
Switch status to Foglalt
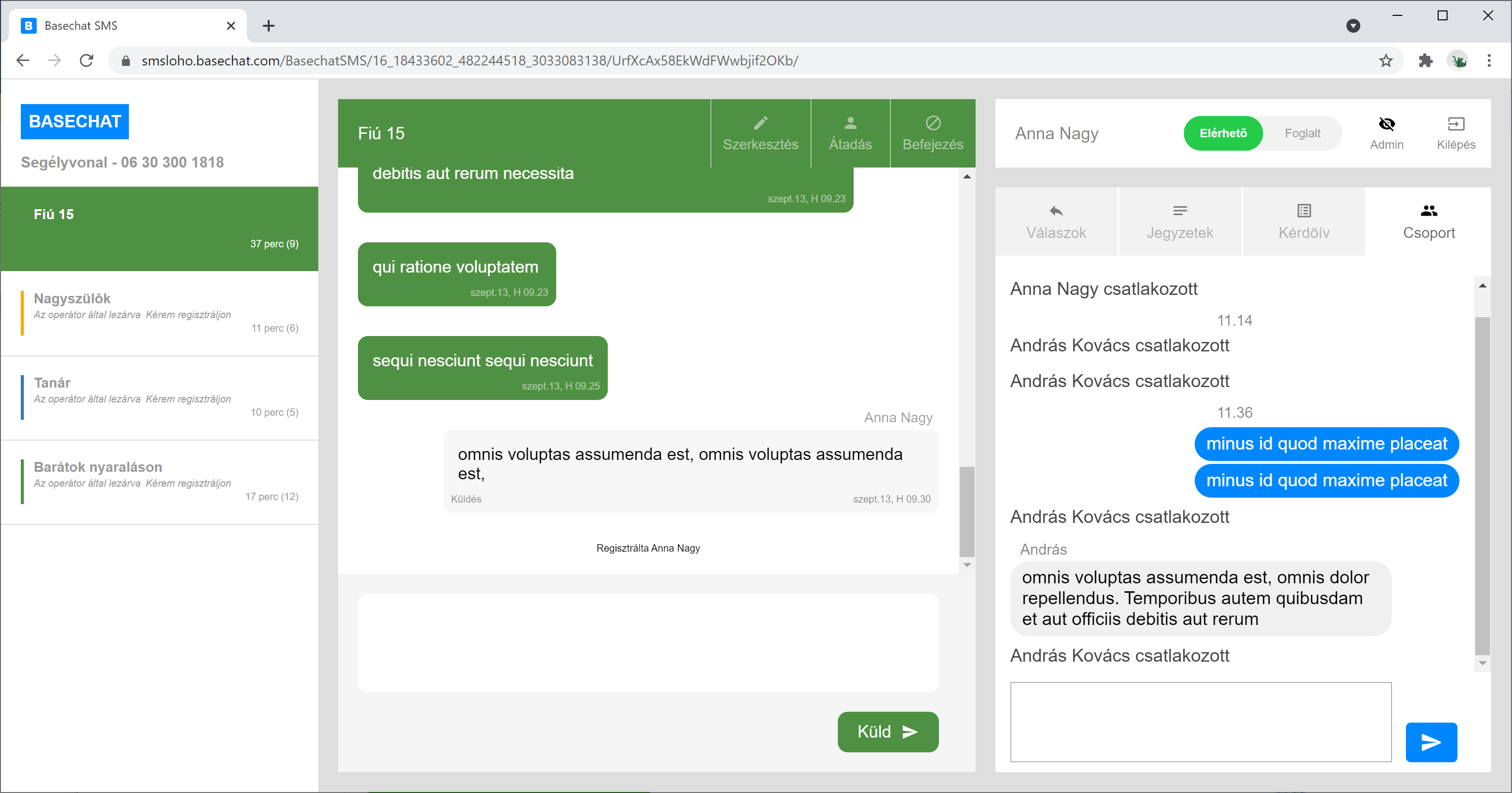(x=1302, y=133)
